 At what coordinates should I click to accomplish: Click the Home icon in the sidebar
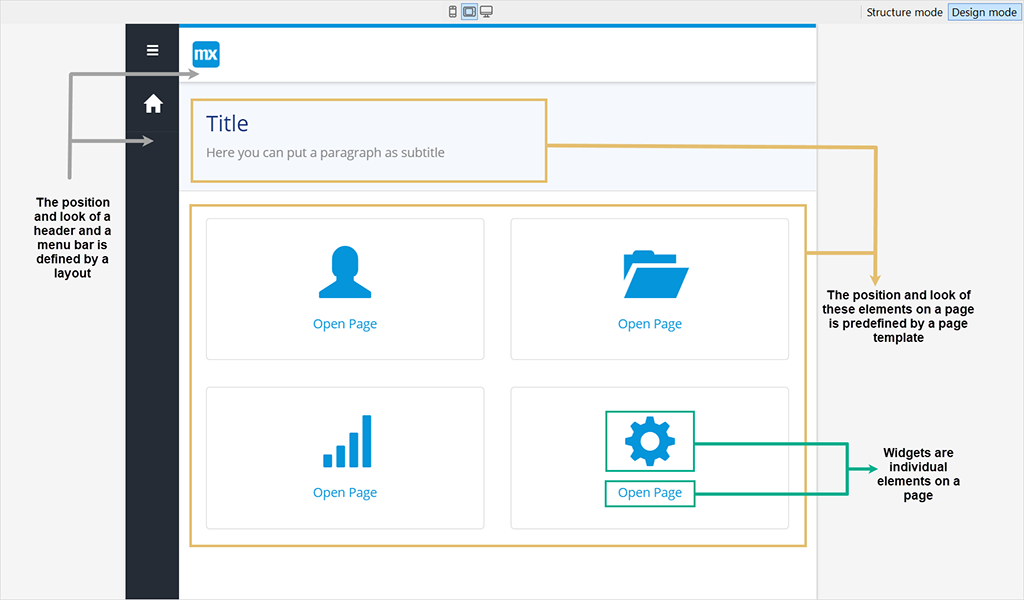[153, 103]
